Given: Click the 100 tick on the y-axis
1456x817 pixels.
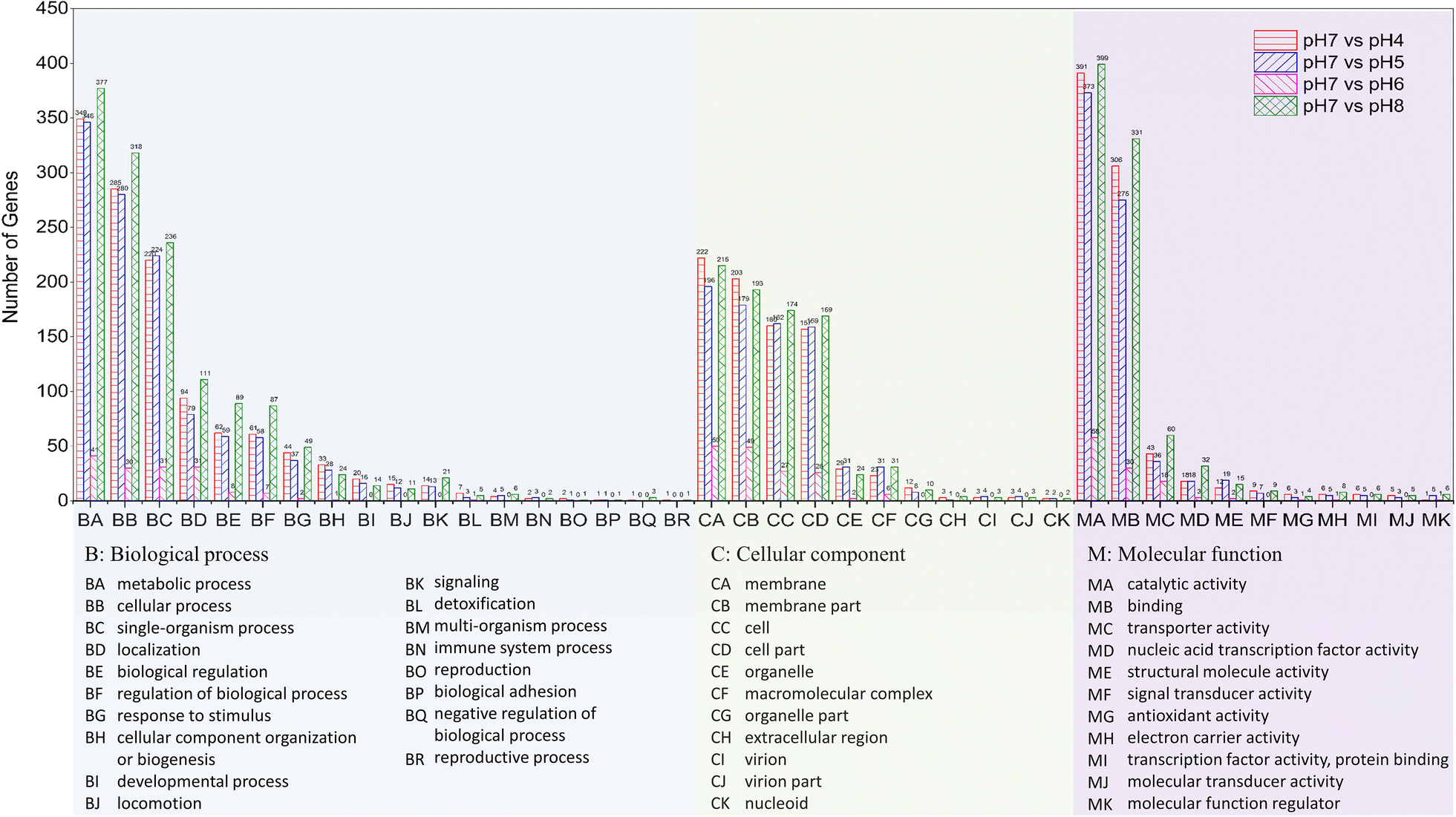Looking at the screenshot, I should (x=51, y=391).
